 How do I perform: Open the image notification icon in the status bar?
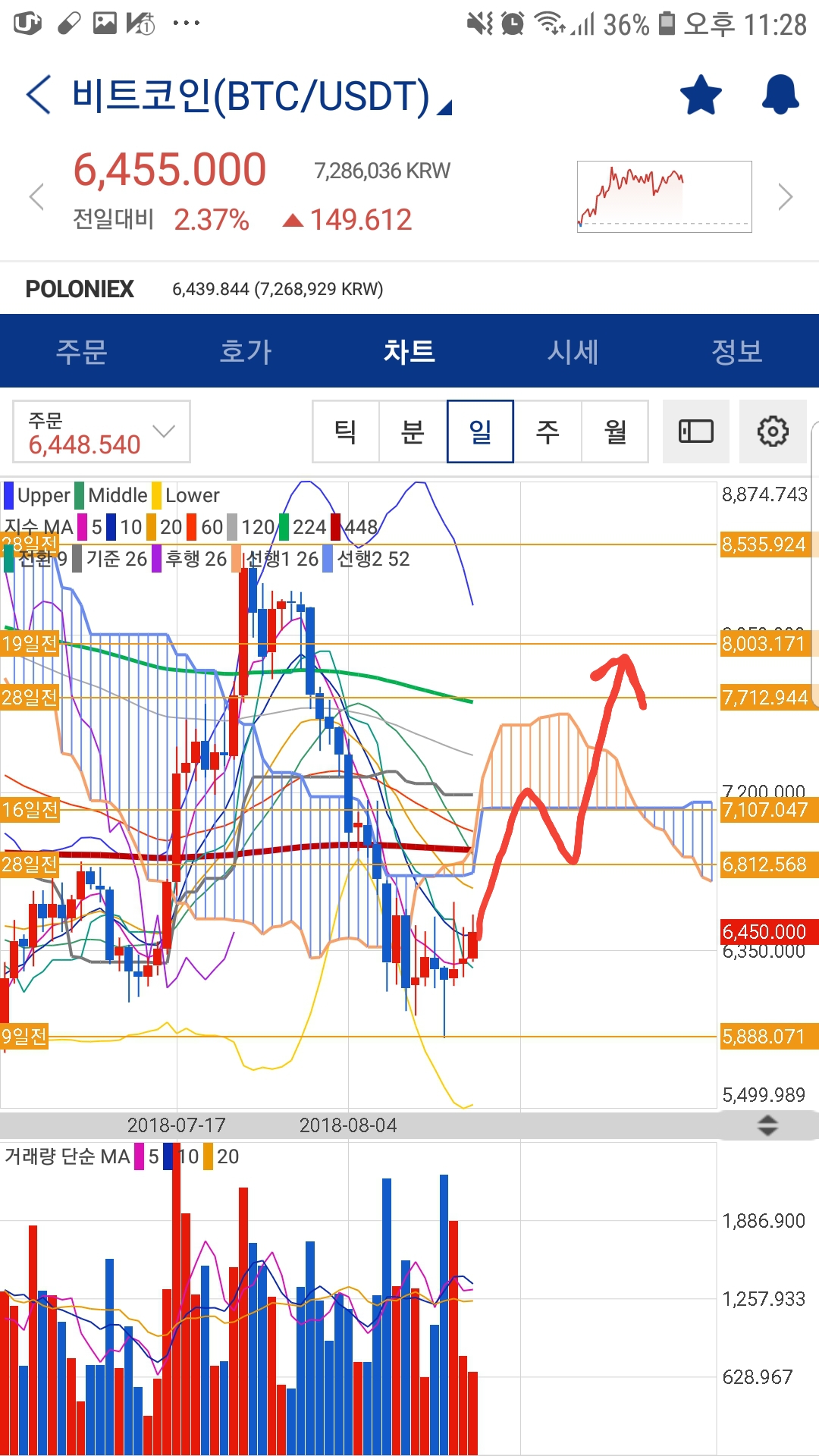coord(105,24)
